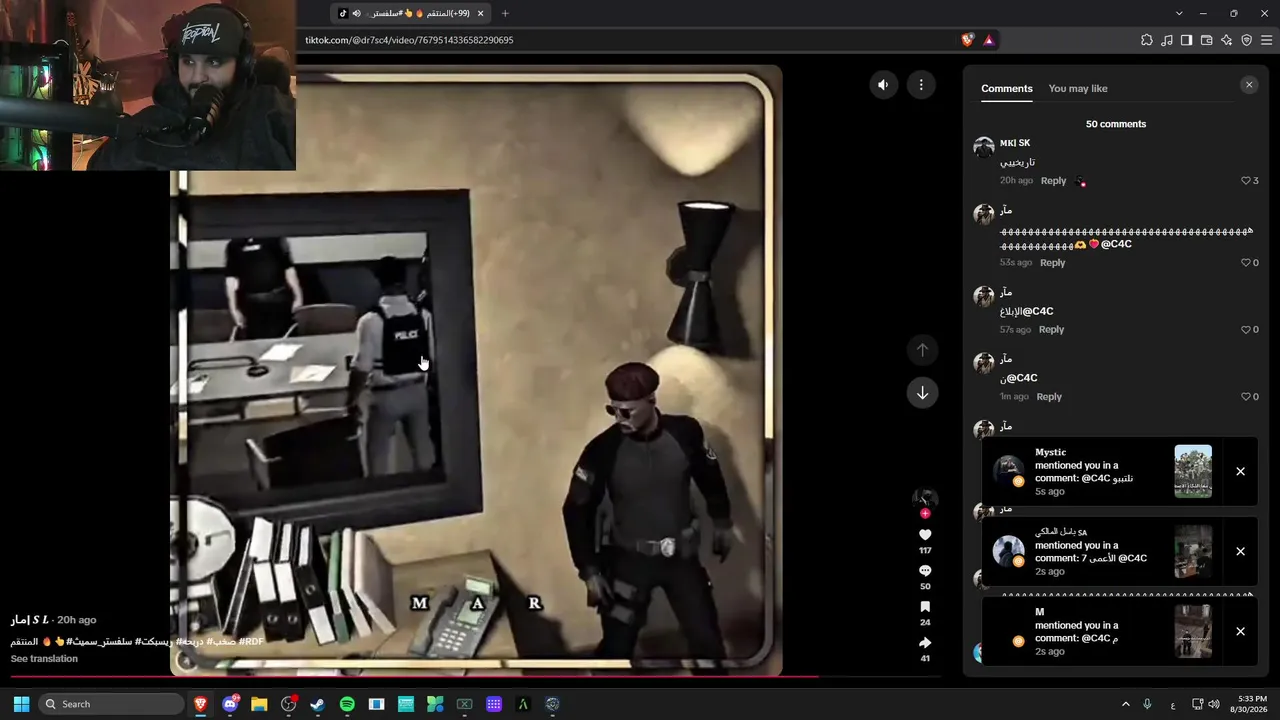
Task: Open the Mystic mention notification text
Action: tap(1084, 472)
